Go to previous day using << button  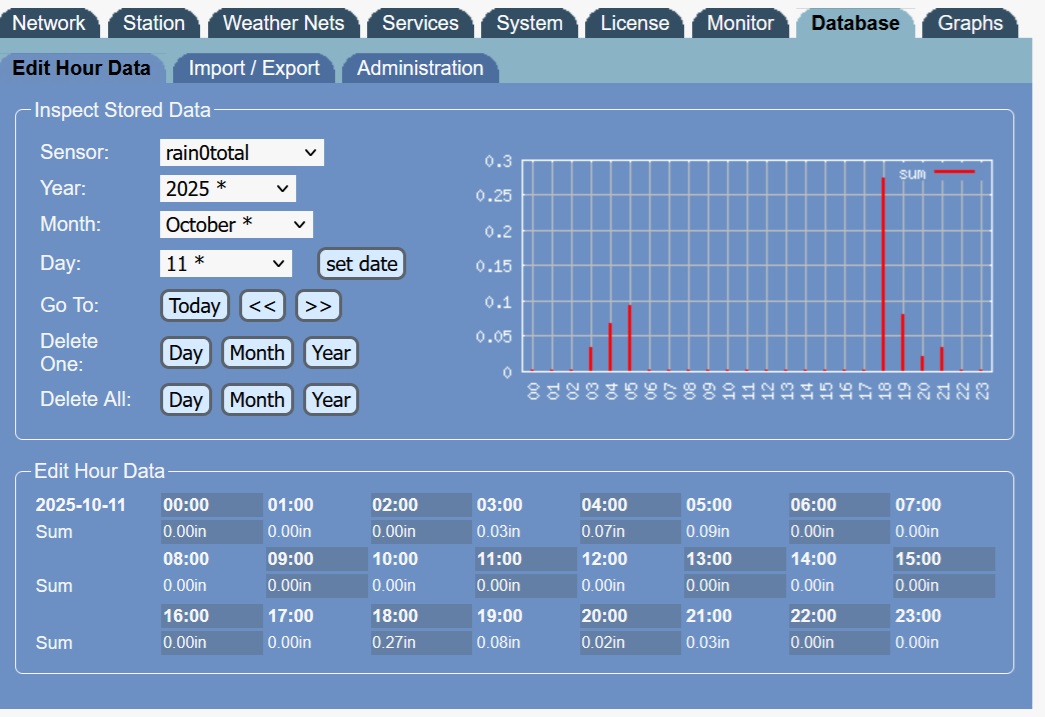(x=262, y=306)
